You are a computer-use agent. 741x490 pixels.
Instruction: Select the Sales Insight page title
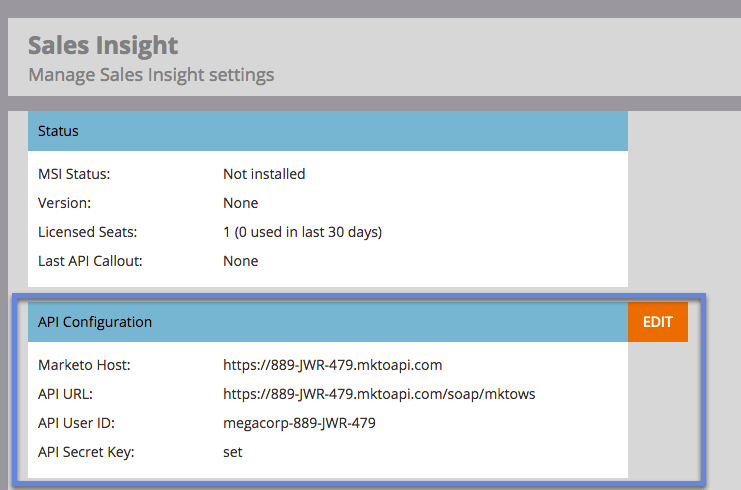[103, 45]
